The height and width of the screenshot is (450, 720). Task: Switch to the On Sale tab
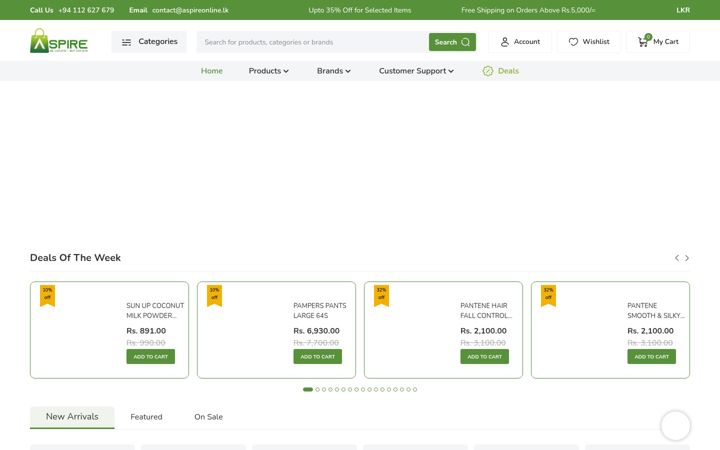tap(208, 417)
